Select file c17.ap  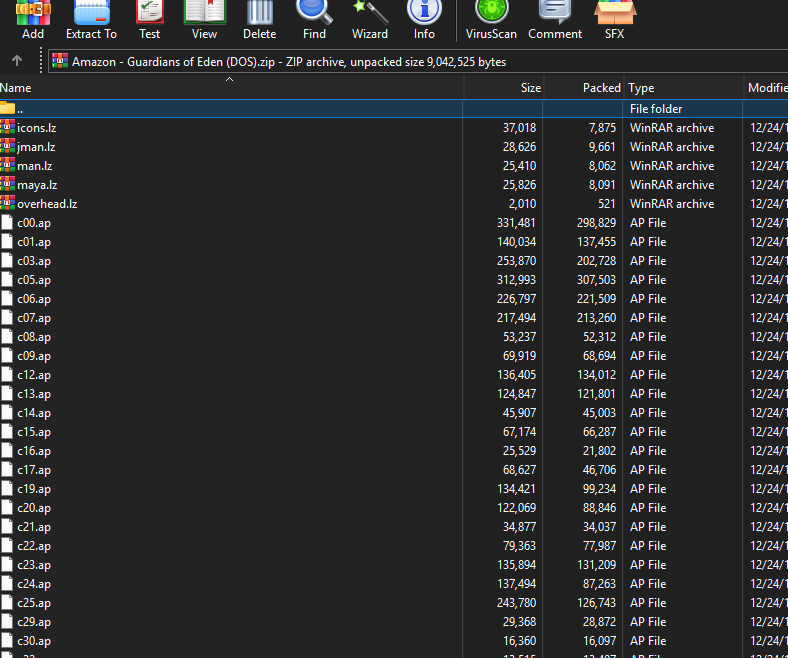click(x=34, y=470)
